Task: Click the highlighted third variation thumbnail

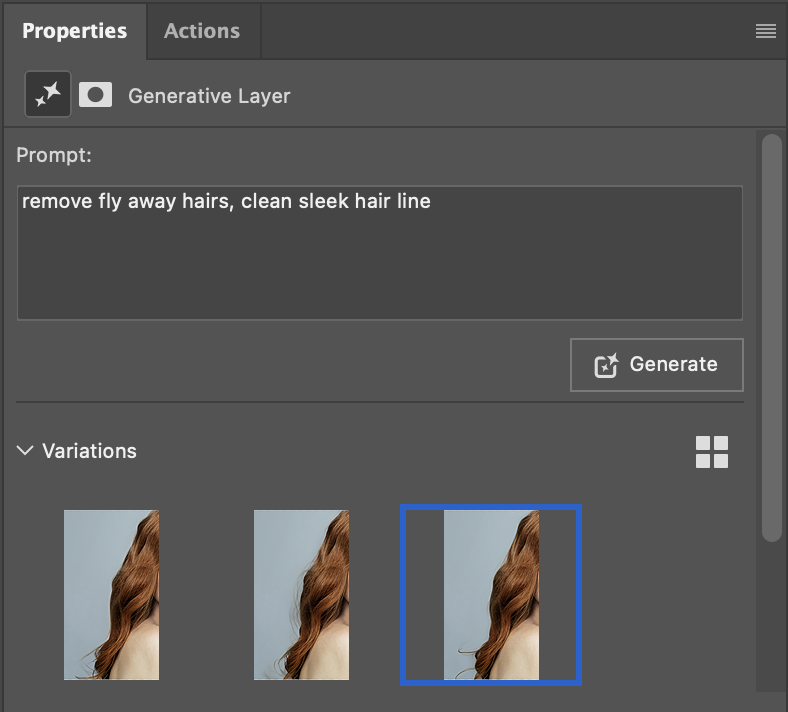Action: (x=491, y=595)
